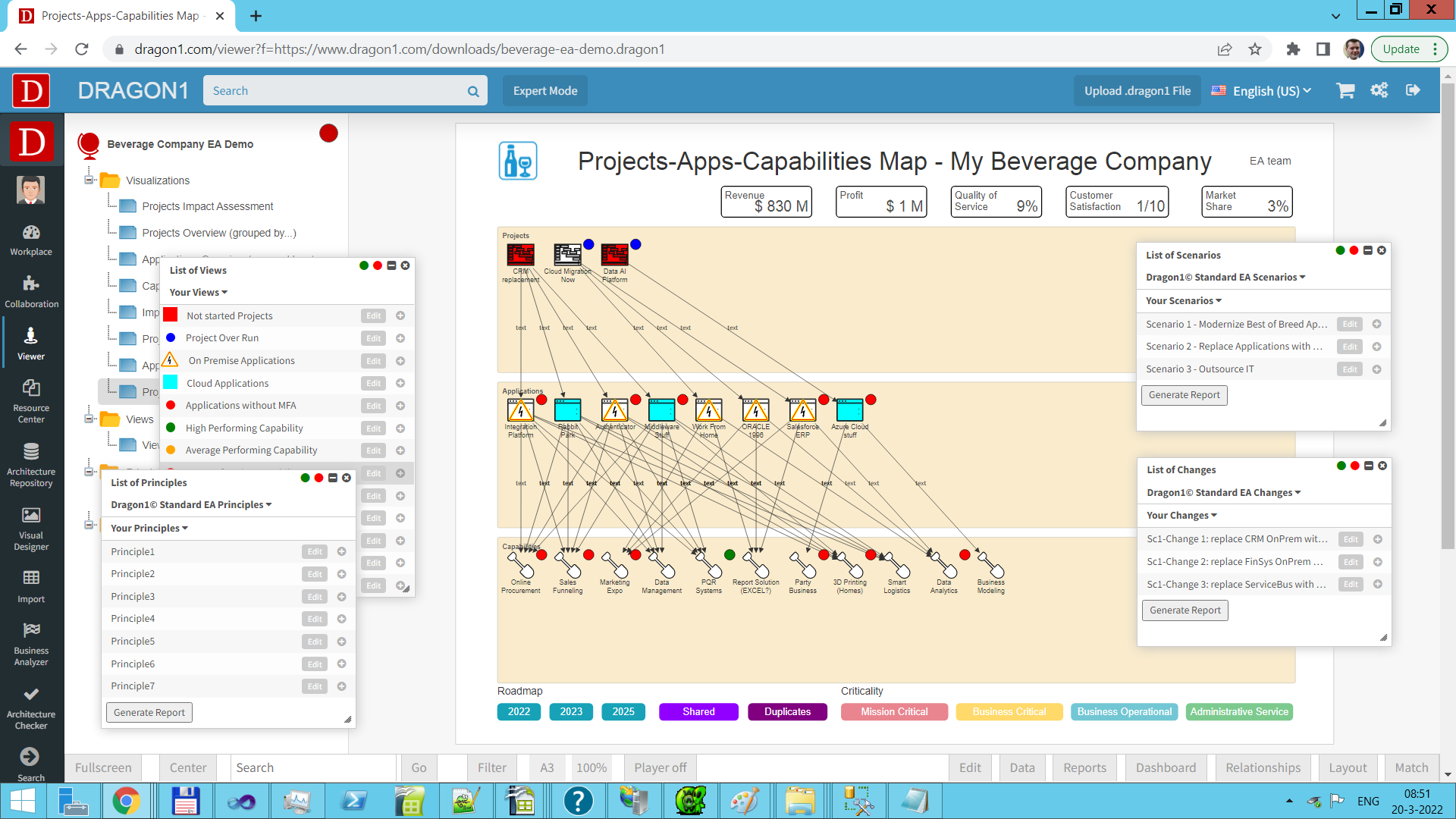This screenshot has height=819, width=1456.
Task: Open the Dashboard tab in bottom bar
Action: click(1166, 767)
